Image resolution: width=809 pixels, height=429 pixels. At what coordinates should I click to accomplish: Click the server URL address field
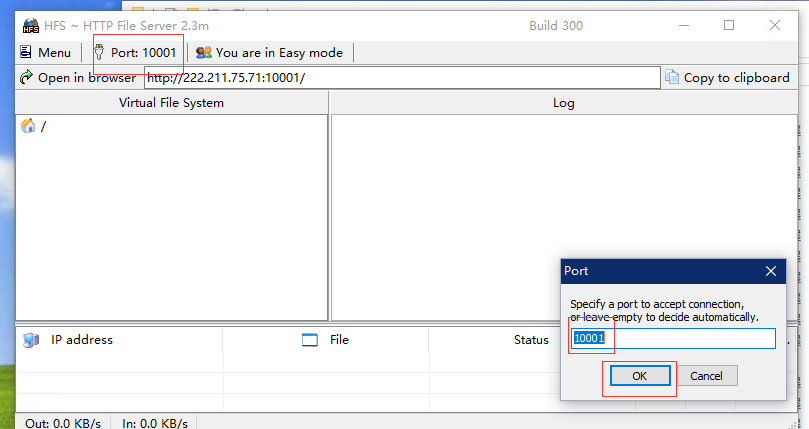click(x=400, y=77)
